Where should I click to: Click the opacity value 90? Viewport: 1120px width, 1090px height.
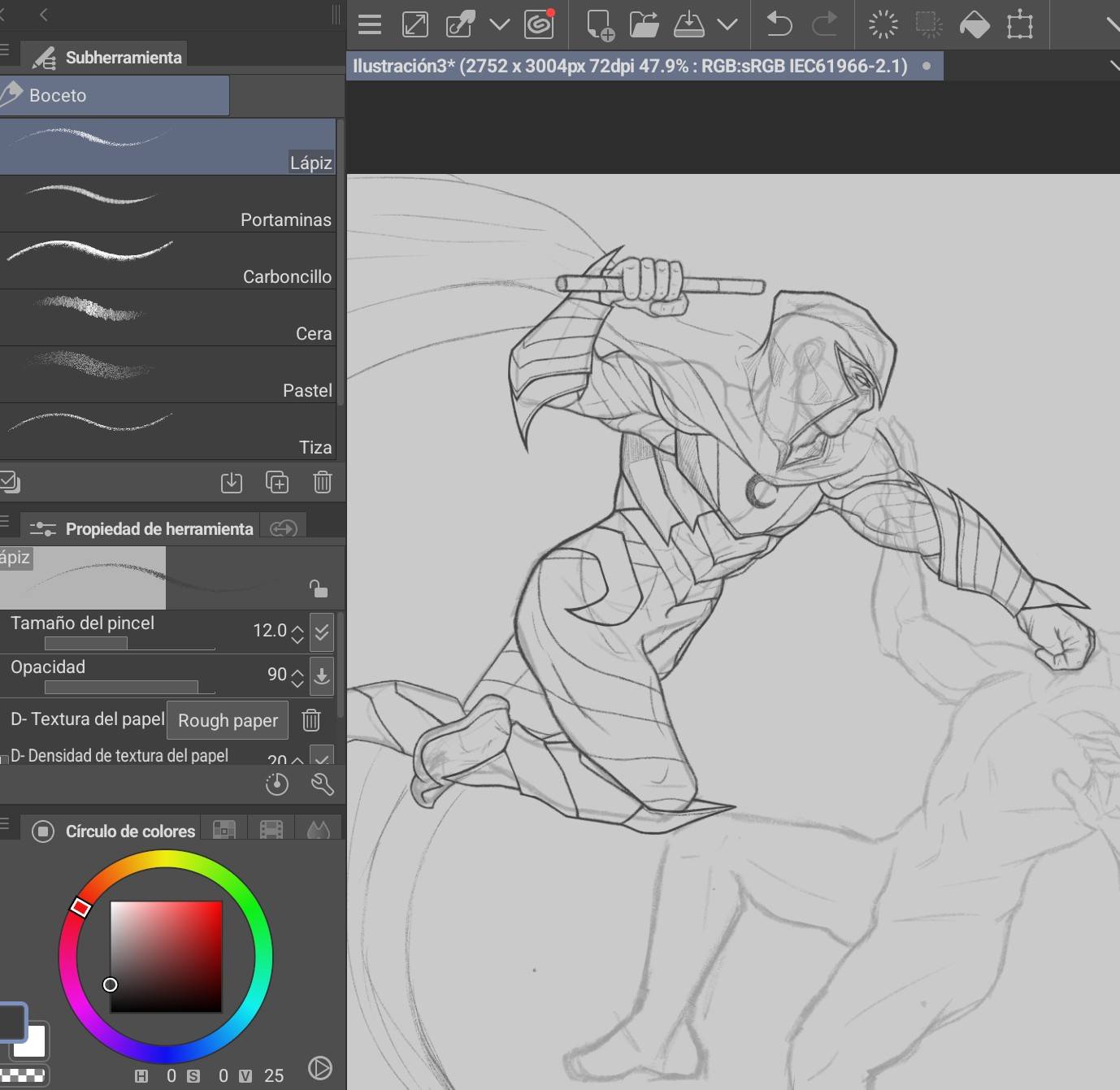[277, 675]
